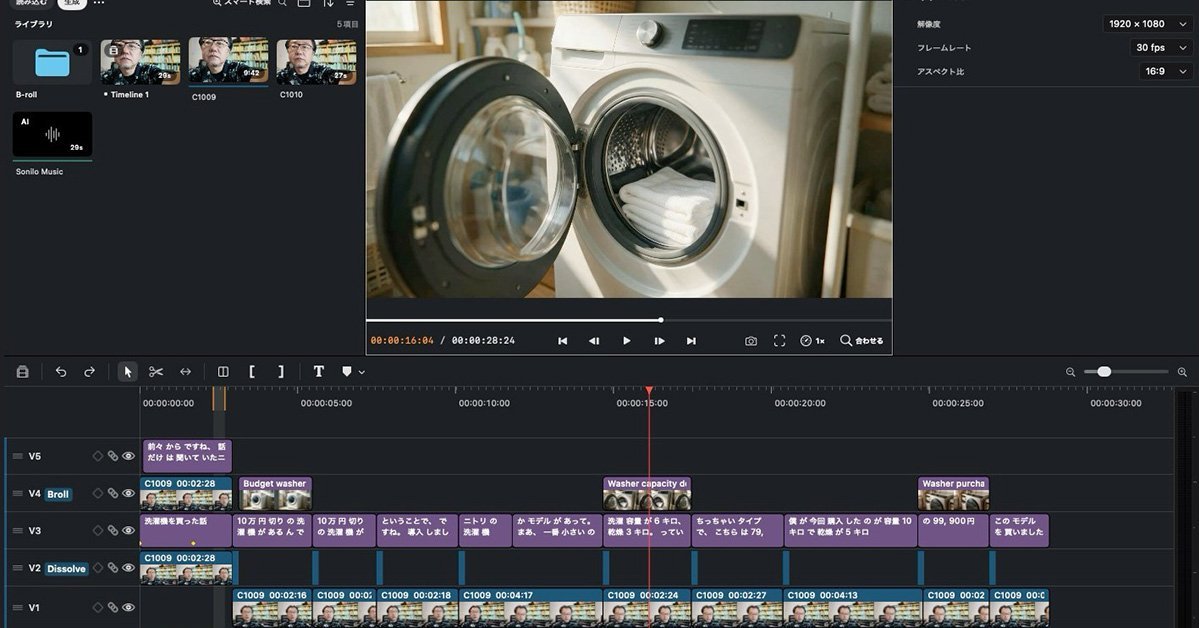Set out point with right bracket
1199x628 pixels.
click(281, 372)
